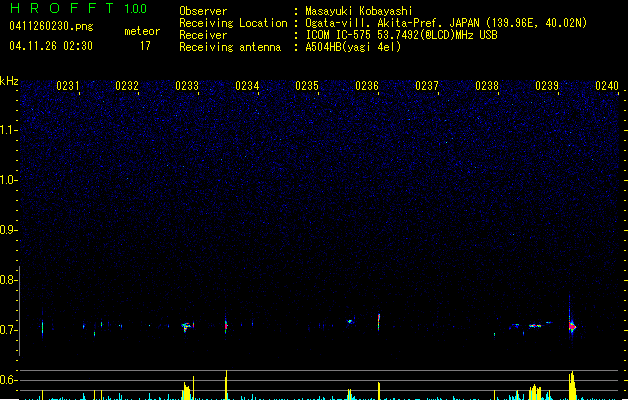Click the 0232 time marker
This screenshot has width=629, height=400.
(127, 86)
